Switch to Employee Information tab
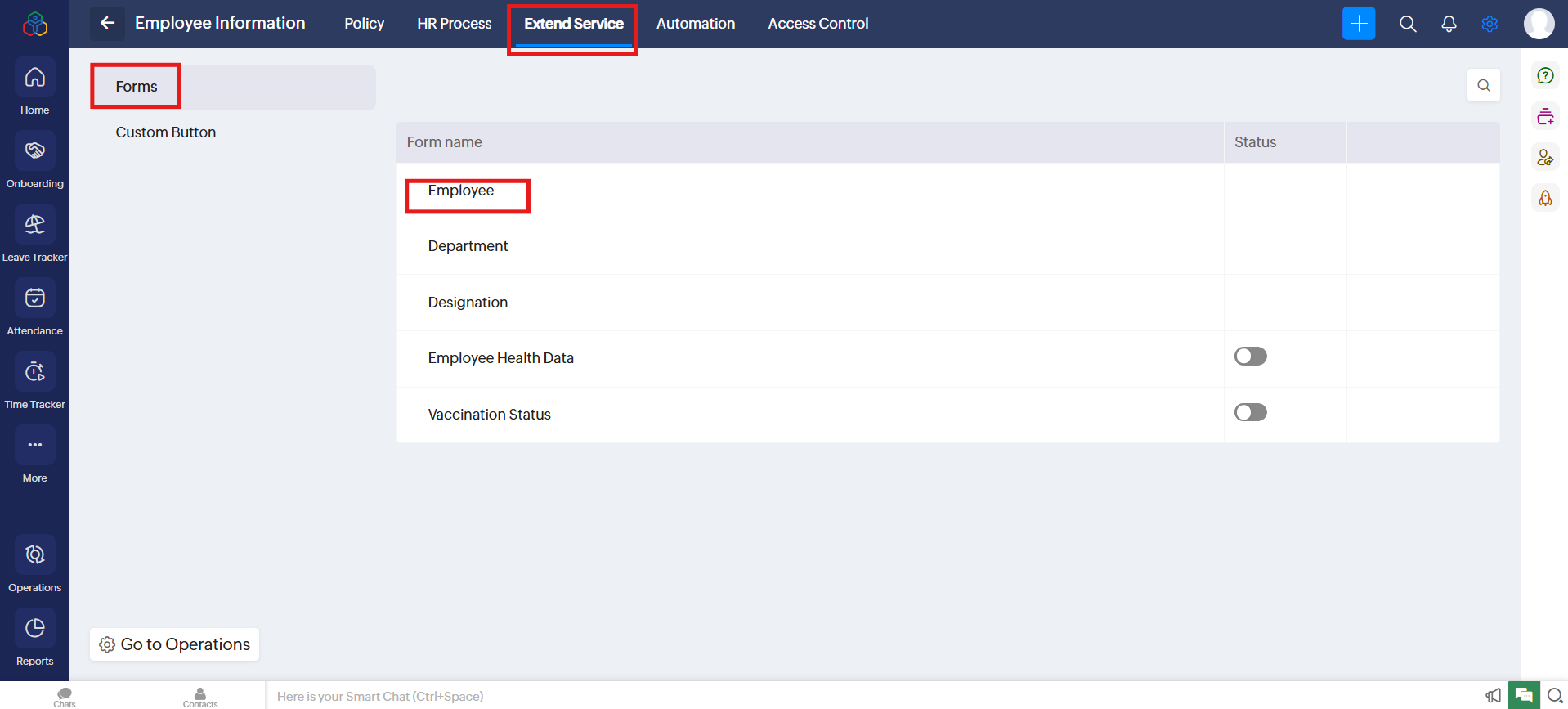The width and height of the screenshot is (1568, 709). [220, 23]
